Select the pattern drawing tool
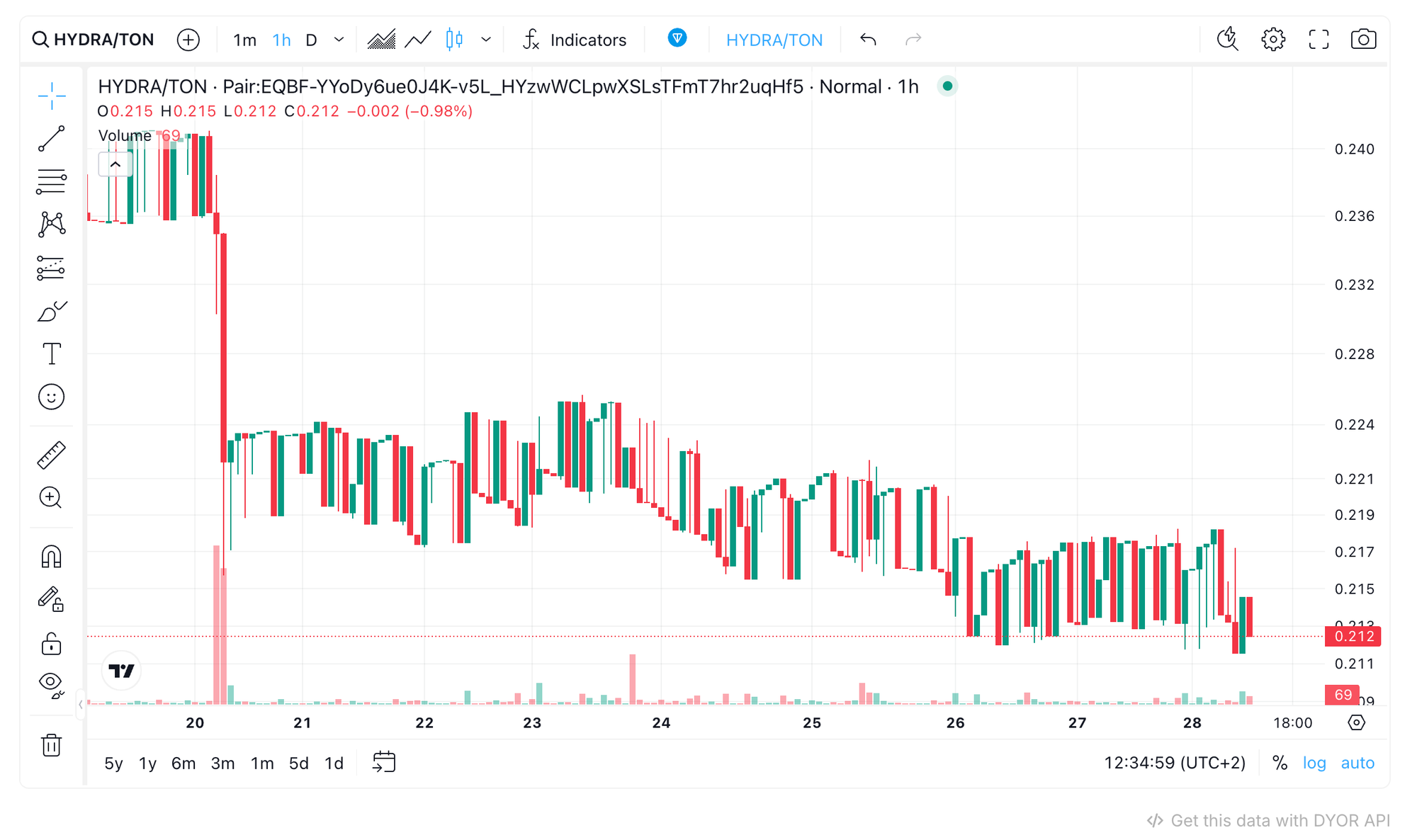 (x=52, y=225)
